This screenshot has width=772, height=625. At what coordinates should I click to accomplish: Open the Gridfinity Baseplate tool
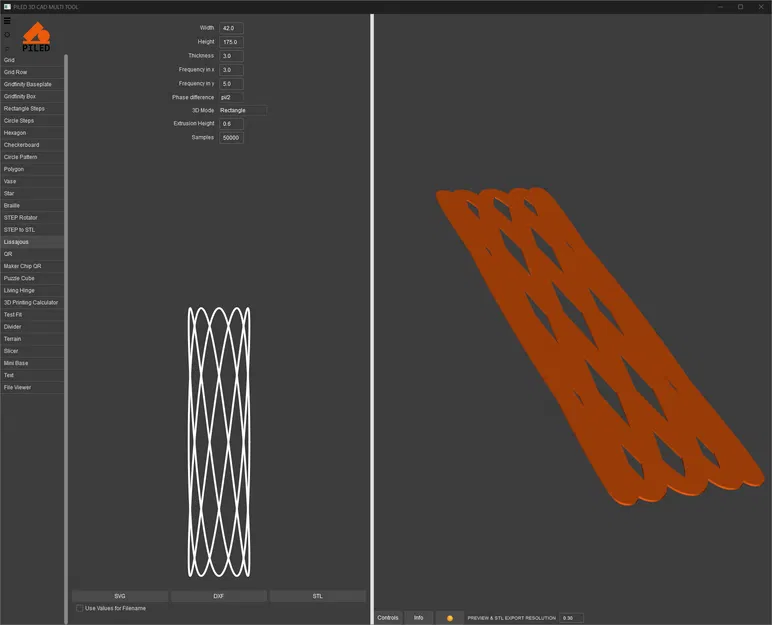click(x=32, y=84)
